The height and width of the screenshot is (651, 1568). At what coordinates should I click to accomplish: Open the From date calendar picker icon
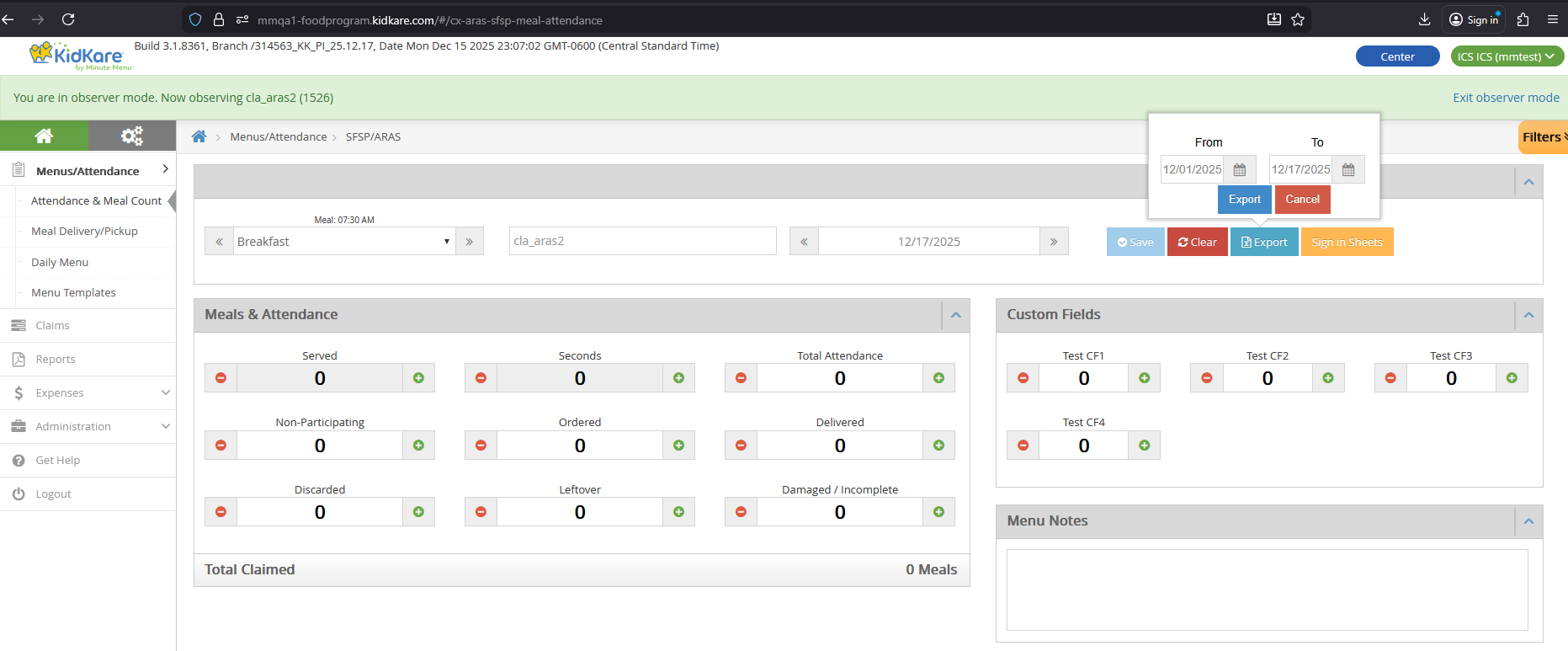pos(1239,170)
